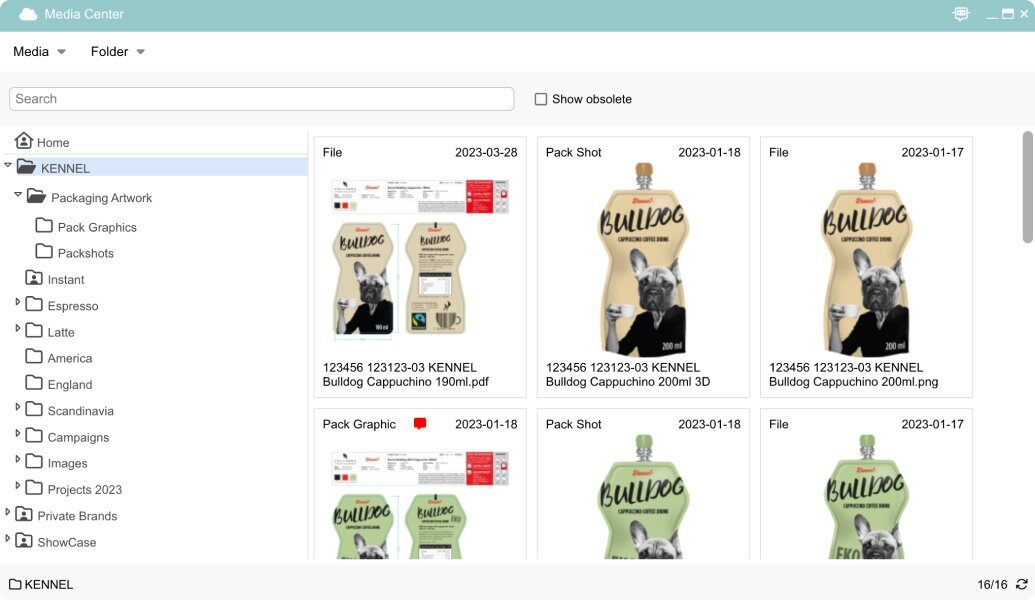Open the Folder menu
1035x600 pixels.
pyautogui.click(x=117, y=51)
